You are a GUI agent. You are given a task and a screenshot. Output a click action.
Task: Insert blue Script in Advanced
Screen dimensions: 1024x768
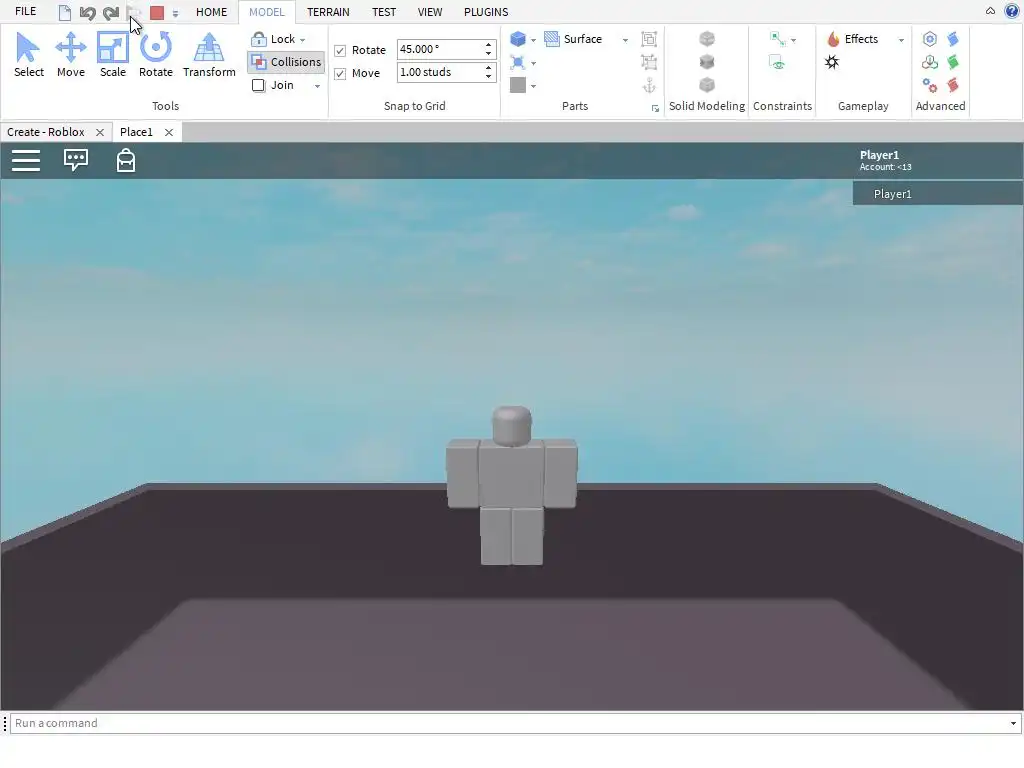pyautogui.click(x=953, y=39)
